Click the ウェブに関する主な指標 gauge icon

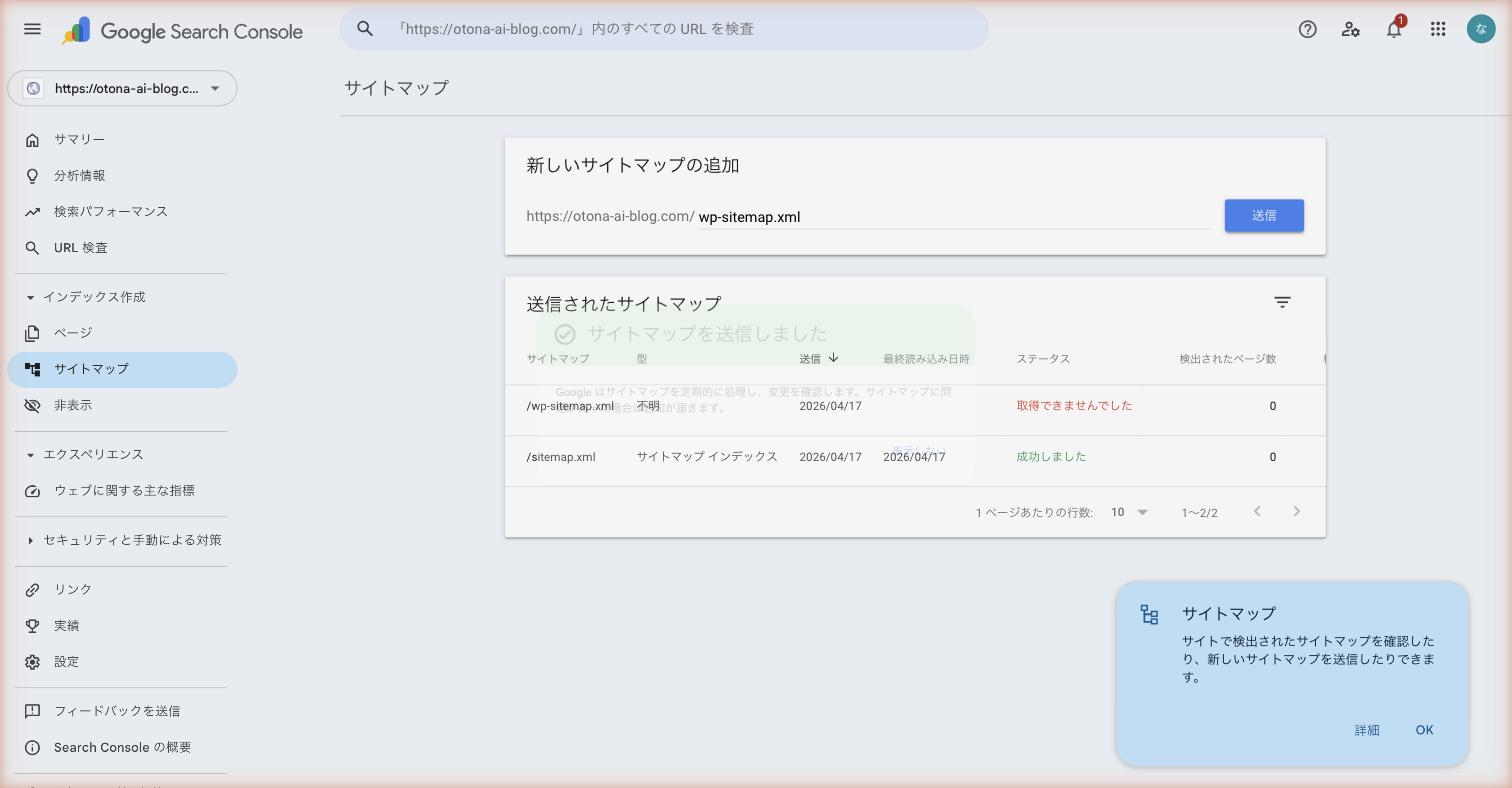click(x=32, y=491)
